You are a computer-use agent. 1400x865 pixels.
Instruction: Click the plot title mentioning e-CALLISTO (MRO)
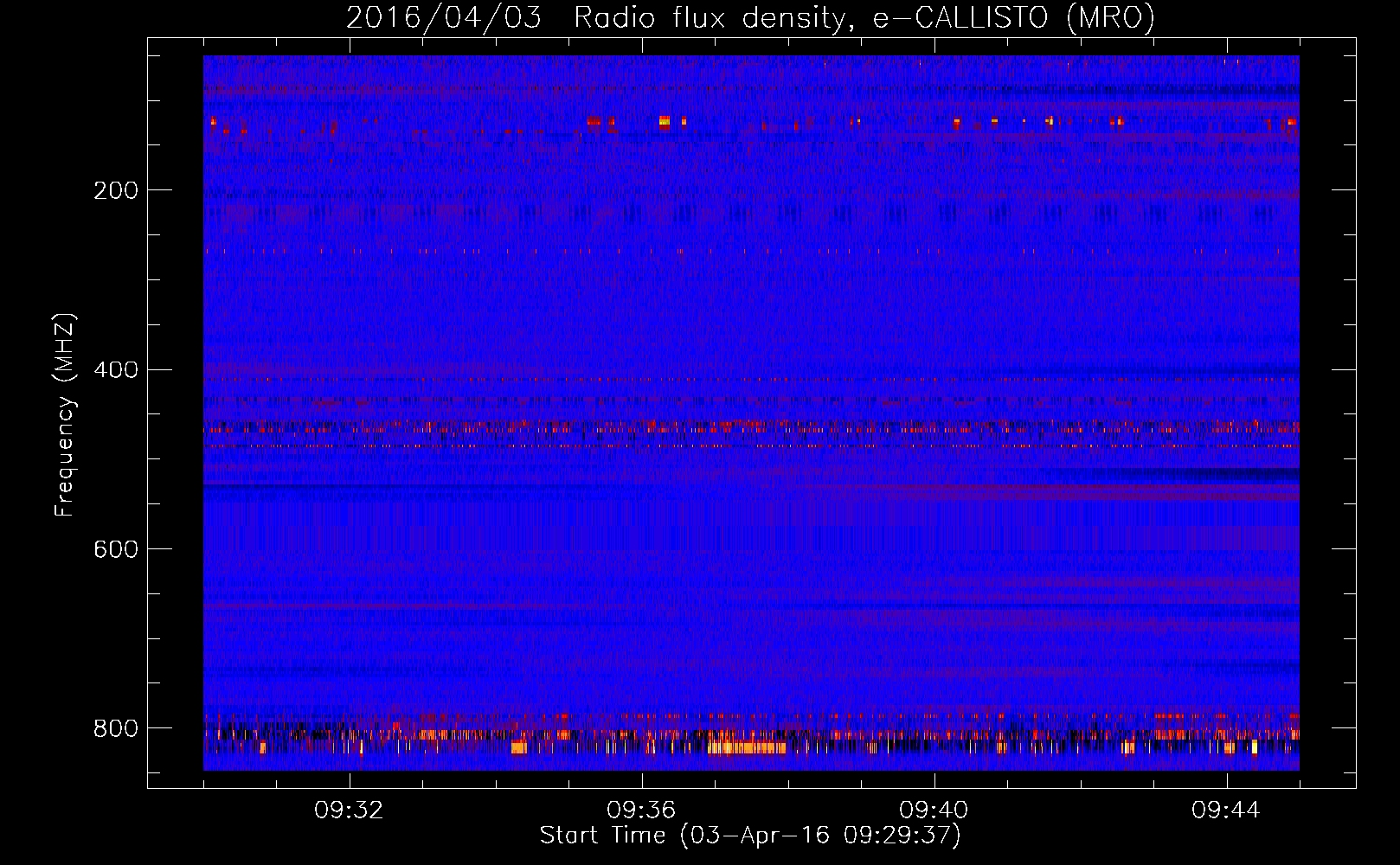[750, 17]
